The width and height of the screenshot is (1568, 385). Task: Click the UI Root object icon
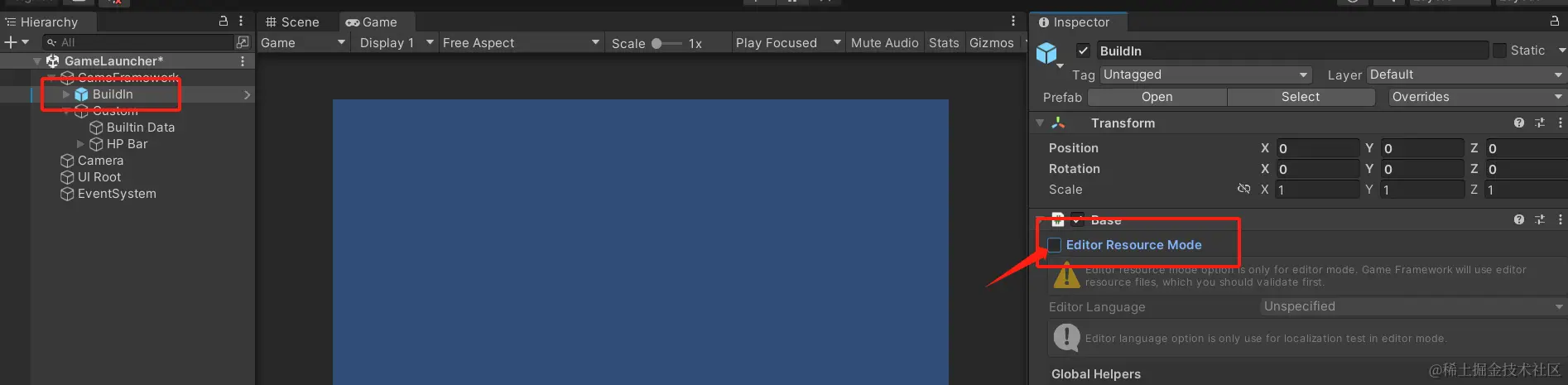[x=67, y=177]
